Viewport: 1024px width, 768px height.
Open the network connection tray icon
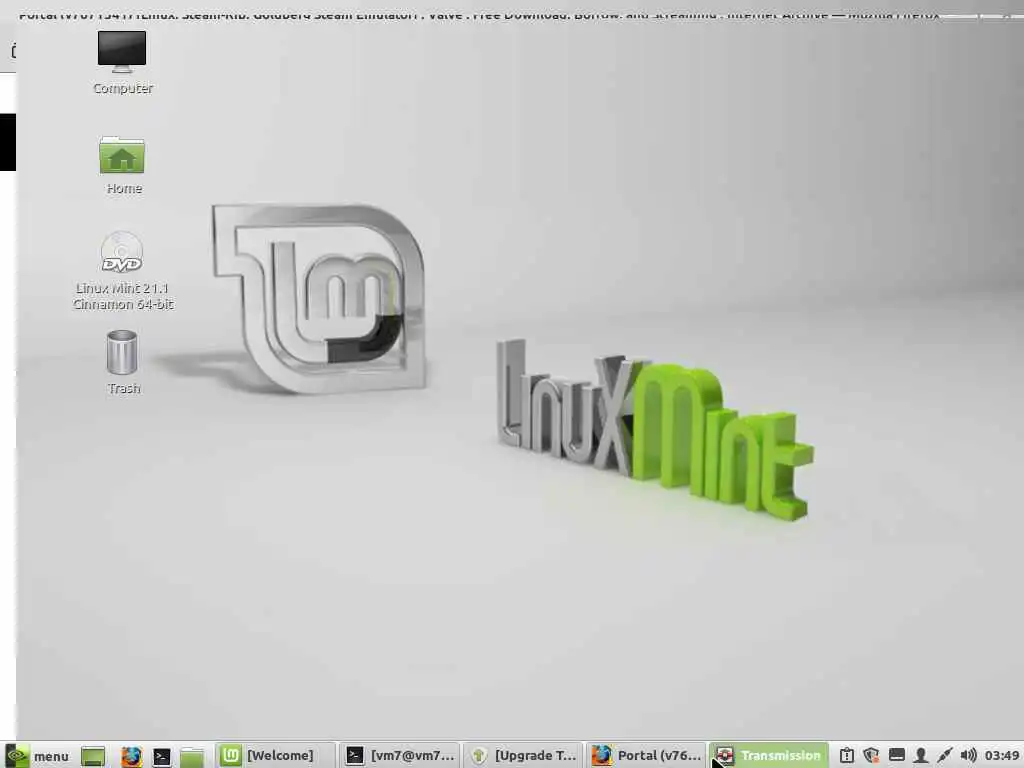(x=944, y=756)
